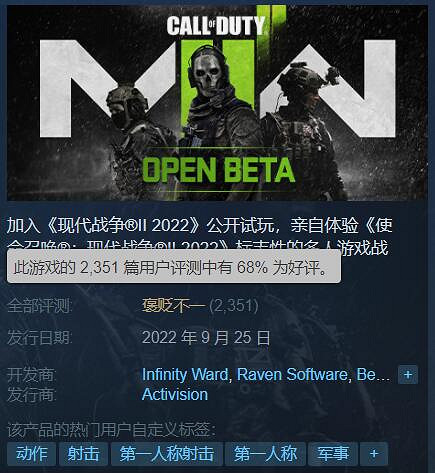Select the 第一人称射击 tag
The width and height of the screenshot is (435, 473).
[x=167, y=454]
